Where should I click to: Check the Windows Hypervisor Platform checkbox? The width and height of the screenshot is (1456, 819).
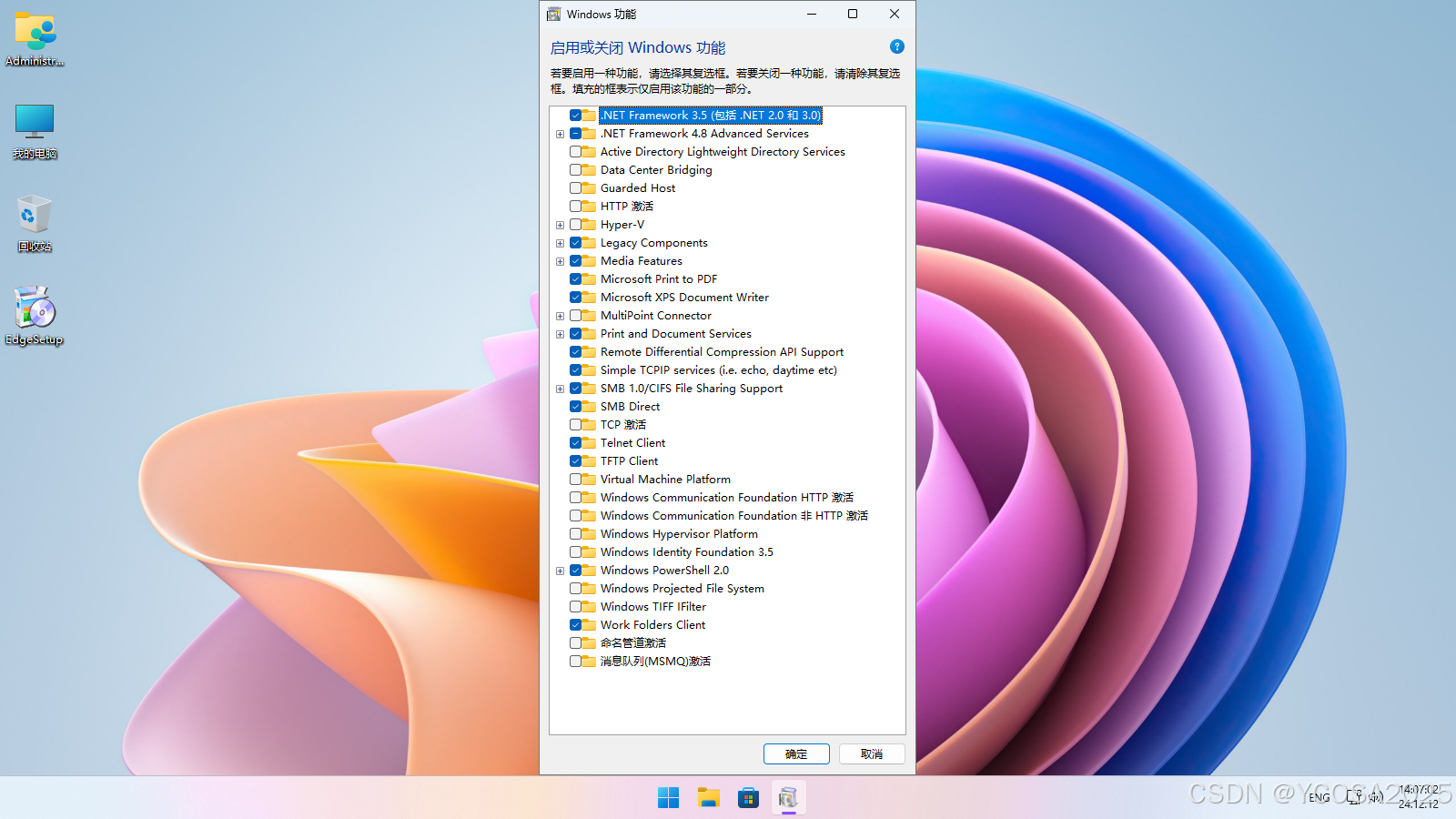click(576, 534)
